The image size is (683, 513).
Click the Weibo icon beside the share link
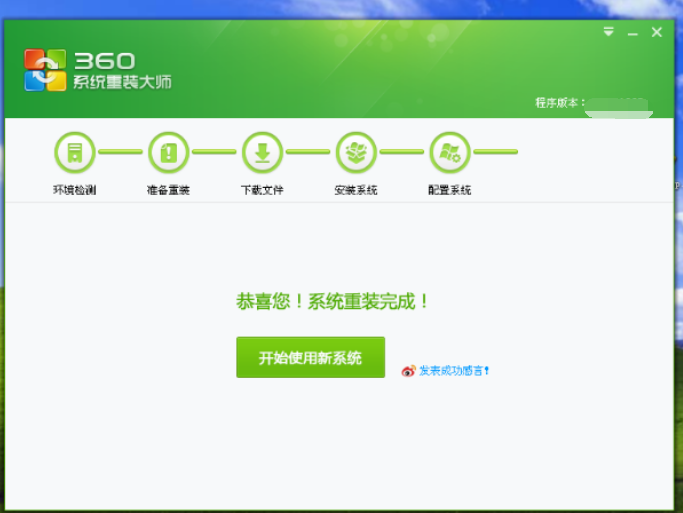tap(408, 371)
